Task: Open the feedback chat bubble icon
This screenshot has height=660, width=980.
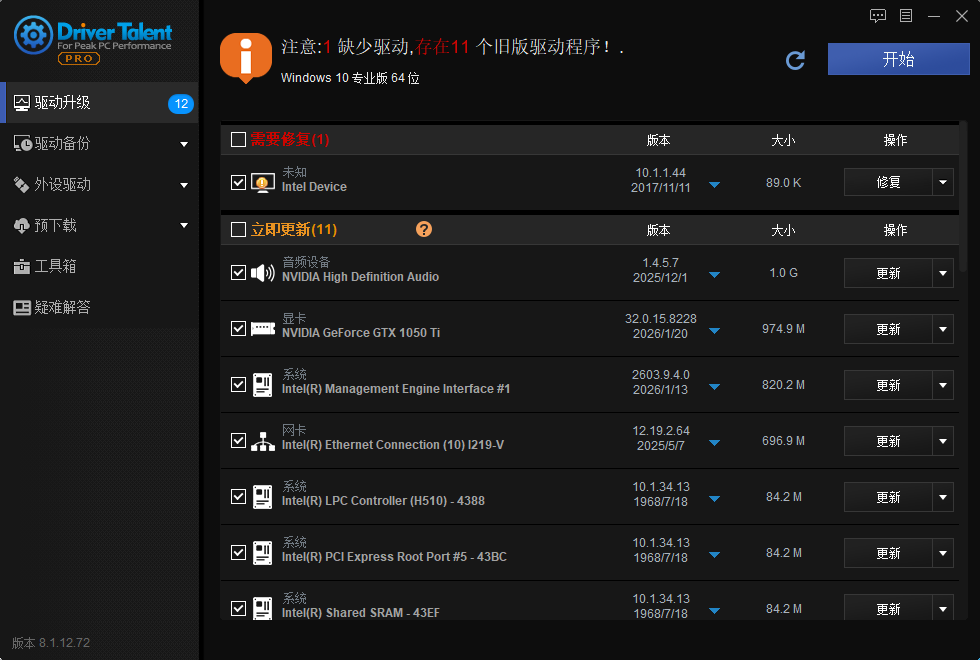Action: 878,16
